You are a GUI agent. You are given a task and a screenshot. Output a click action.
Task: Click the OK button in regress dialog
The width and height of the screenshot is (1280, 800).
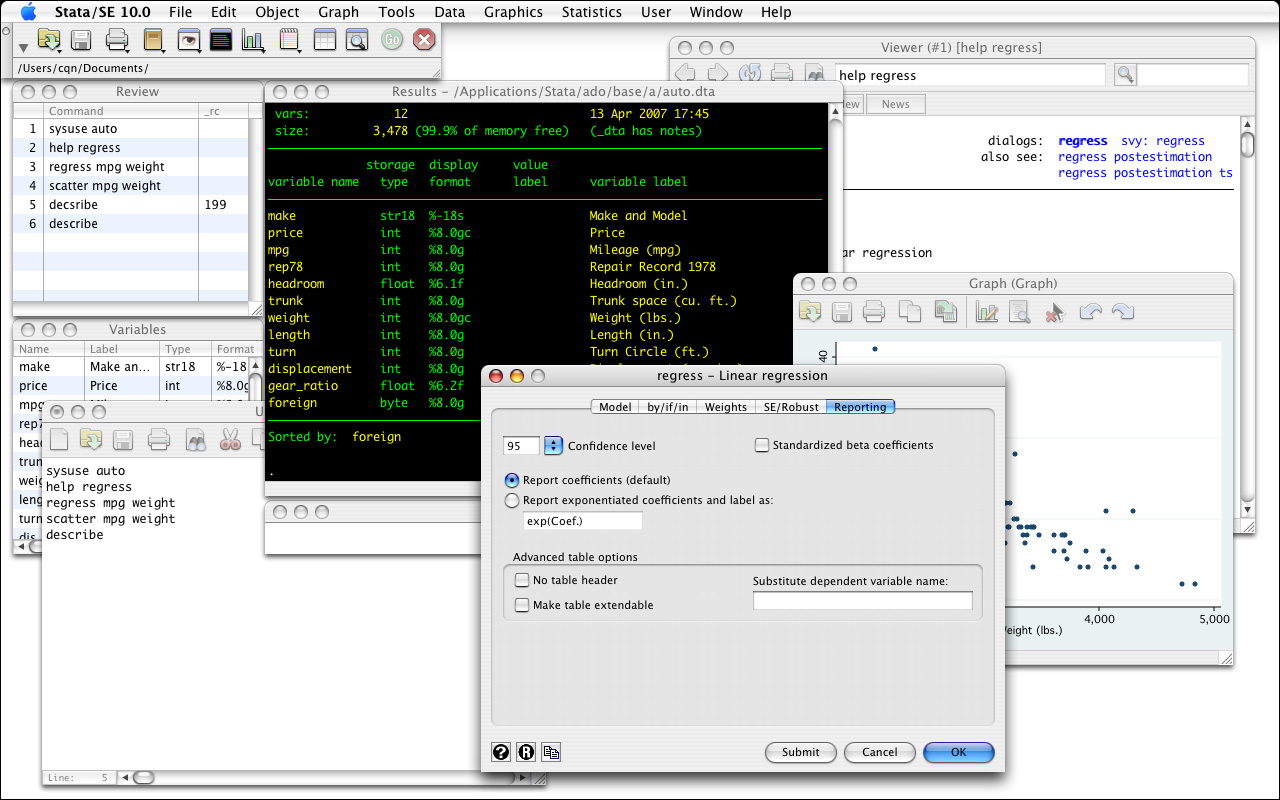(958, 752)
